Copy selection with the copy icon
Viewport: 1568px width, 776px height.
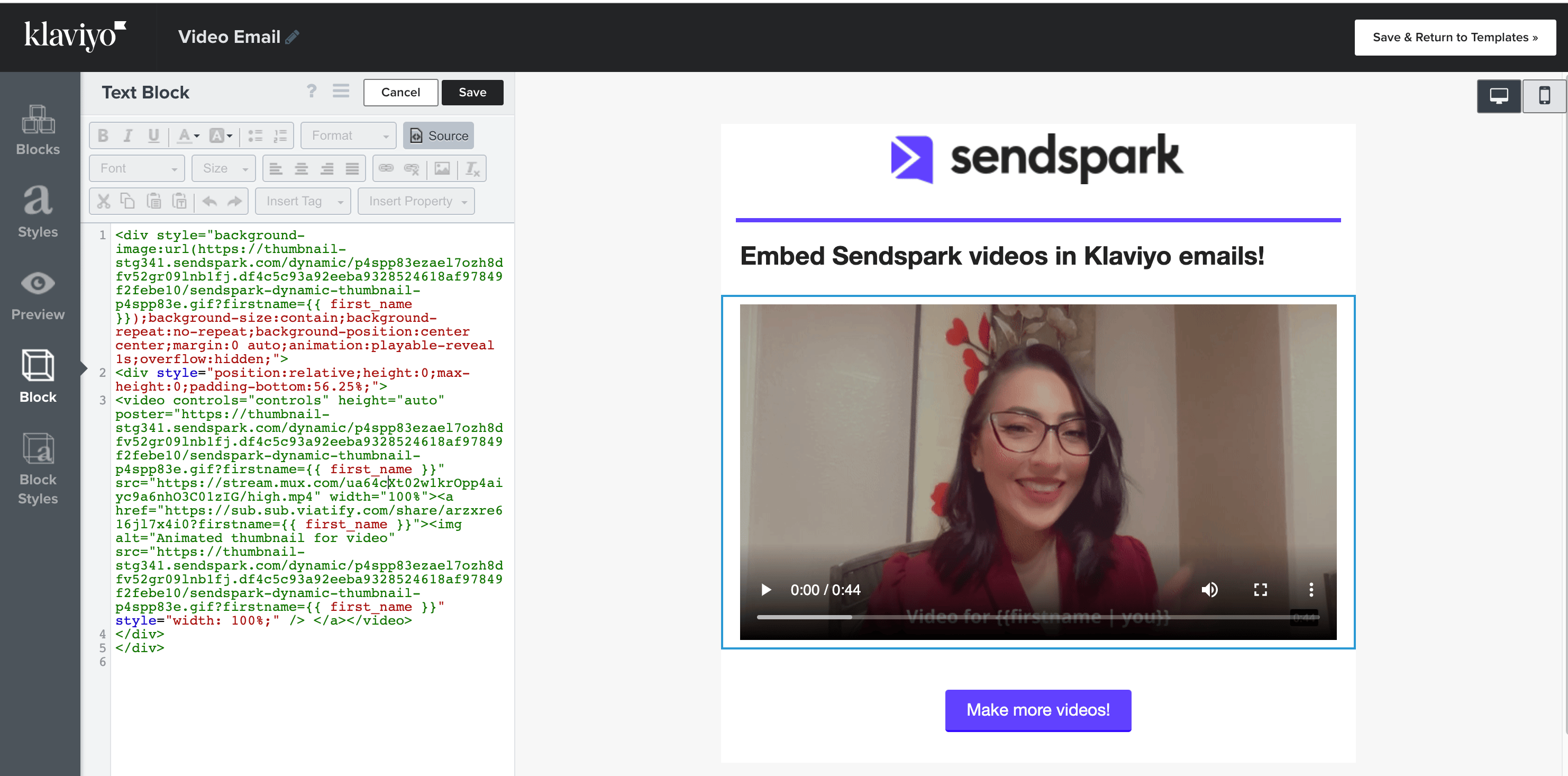(128, 201)
